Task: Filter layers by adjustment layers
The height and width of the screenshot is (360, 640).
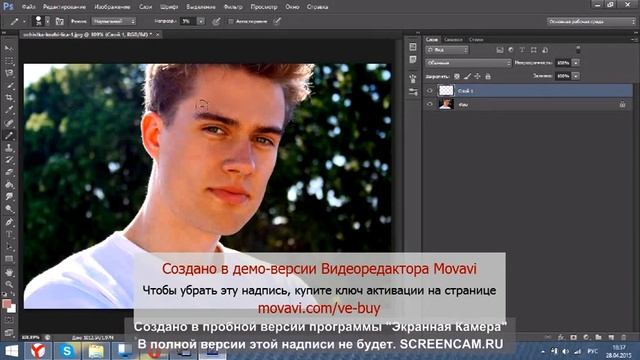Action: click(511, 50)
